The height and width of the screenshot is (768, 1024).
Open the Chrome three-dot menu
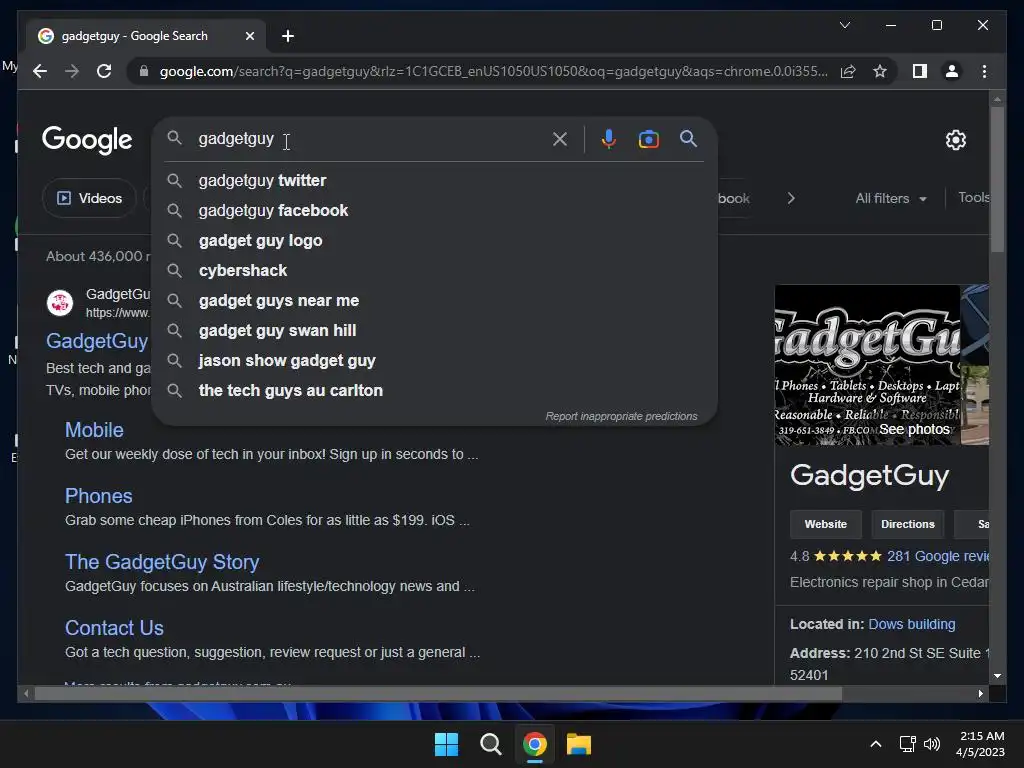[984, 71]
